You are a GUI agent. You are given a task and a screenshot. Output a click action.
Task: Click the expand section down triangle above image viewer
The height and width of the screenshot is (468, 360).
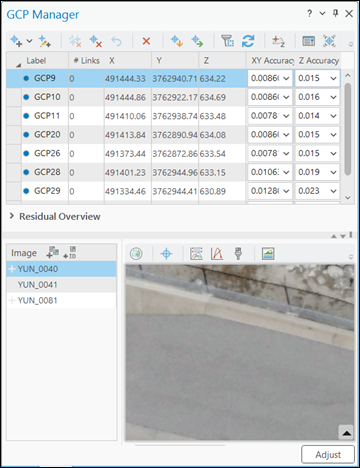point(342,236)
